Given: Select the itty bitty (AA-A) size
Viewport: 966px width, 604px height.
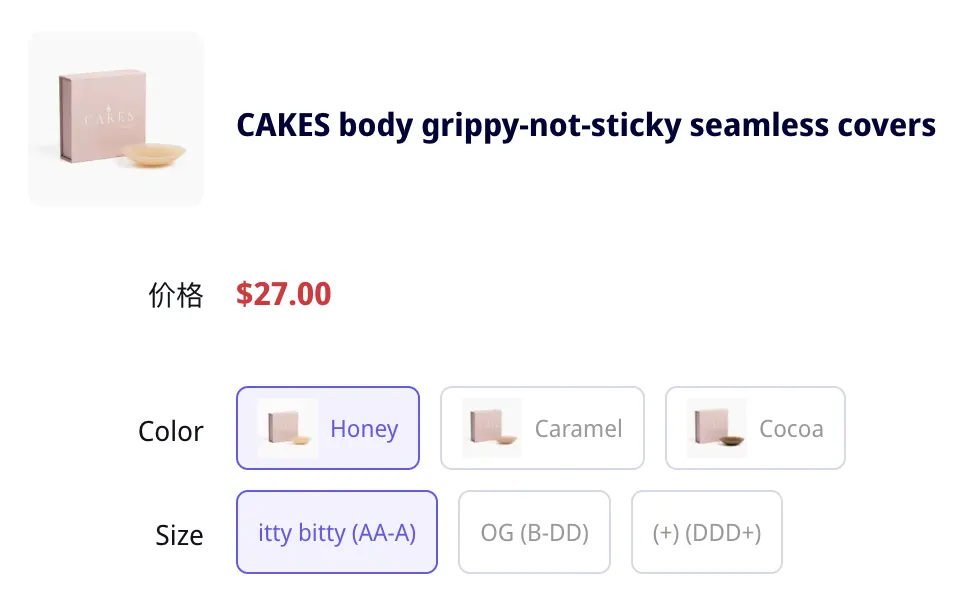Looking at the screenshot, I should (337, 532).
